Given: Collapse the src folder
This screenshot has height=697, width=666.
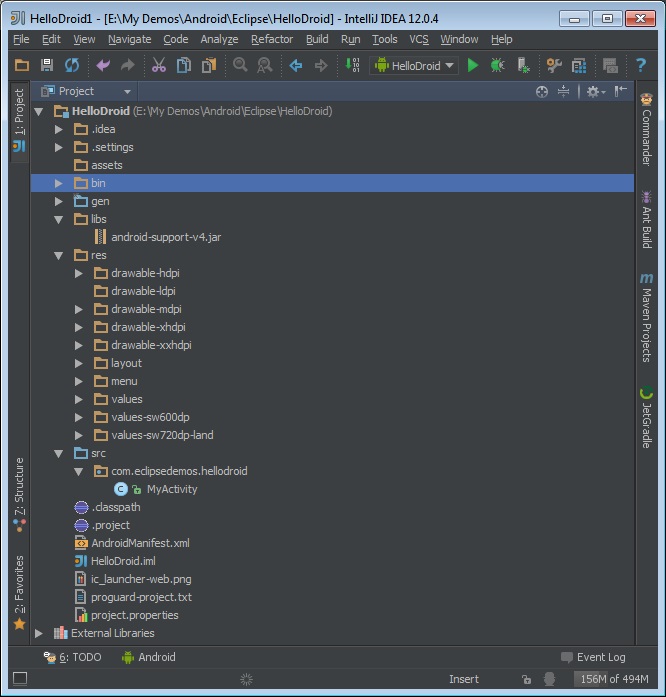Looking at the screenshot, I should pyautogui.click(x=58, y=454).
